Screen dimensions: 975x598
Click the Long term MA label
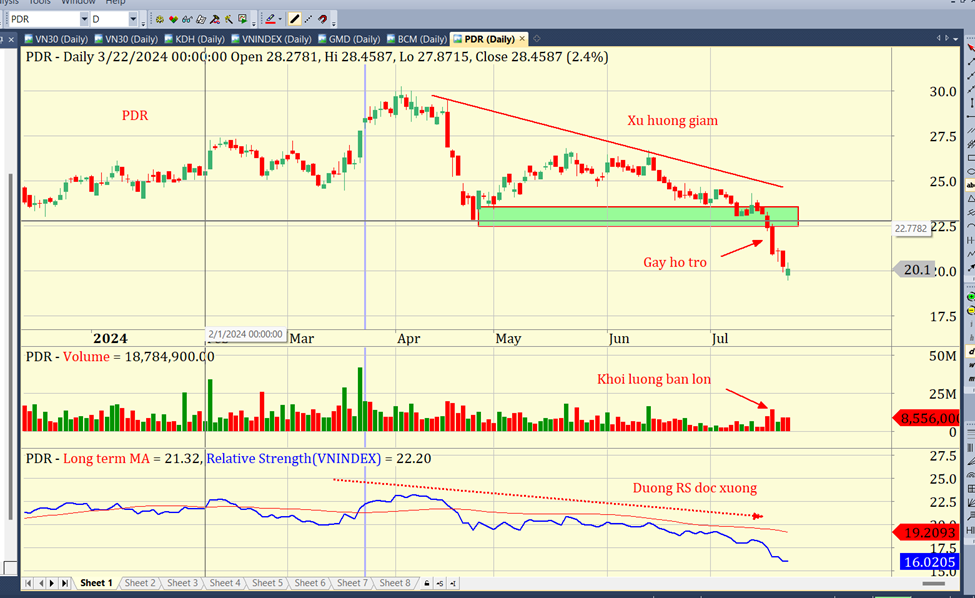106,459
